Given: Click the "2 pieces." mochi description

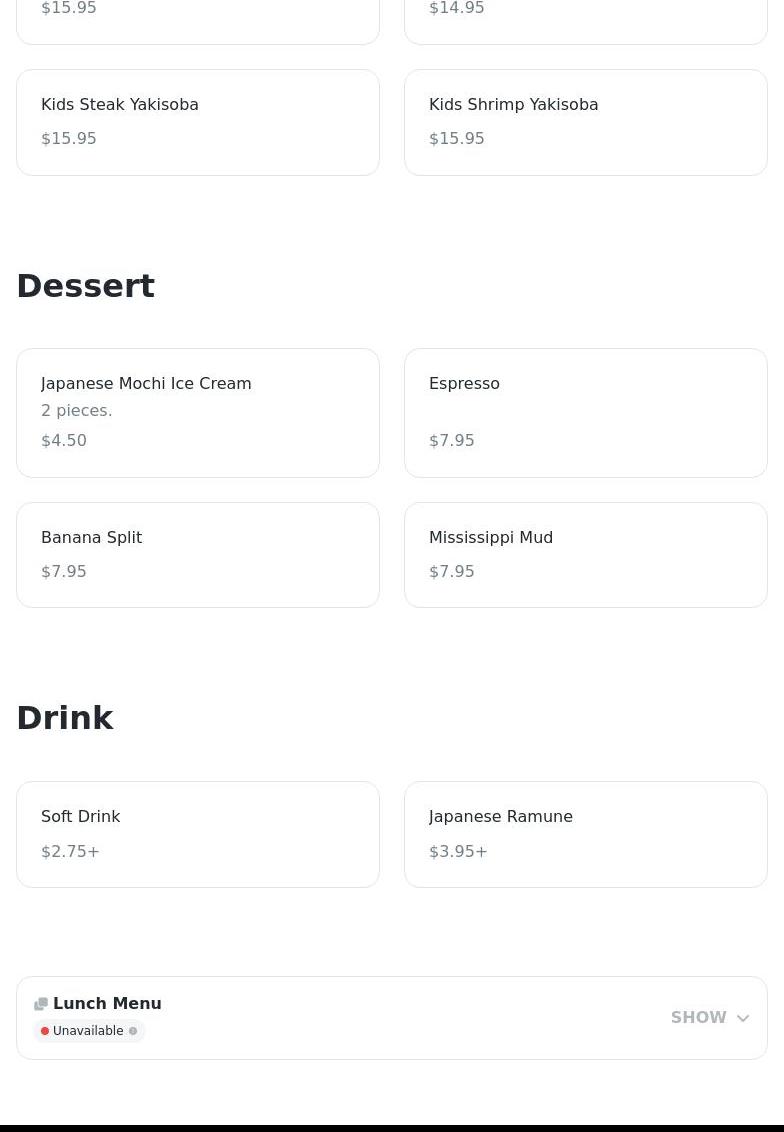Looking at the screenshot, I should coord(77,410).
